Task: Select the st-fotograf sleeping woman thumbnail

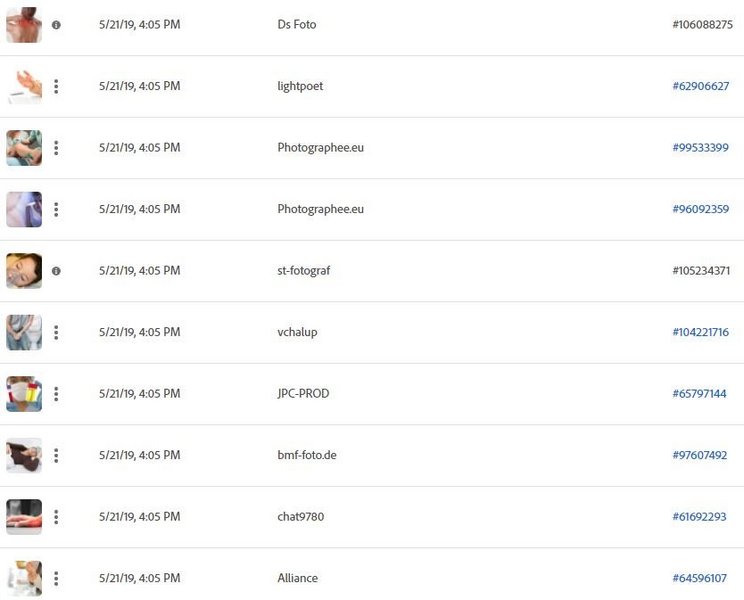Action: point(24,271)
